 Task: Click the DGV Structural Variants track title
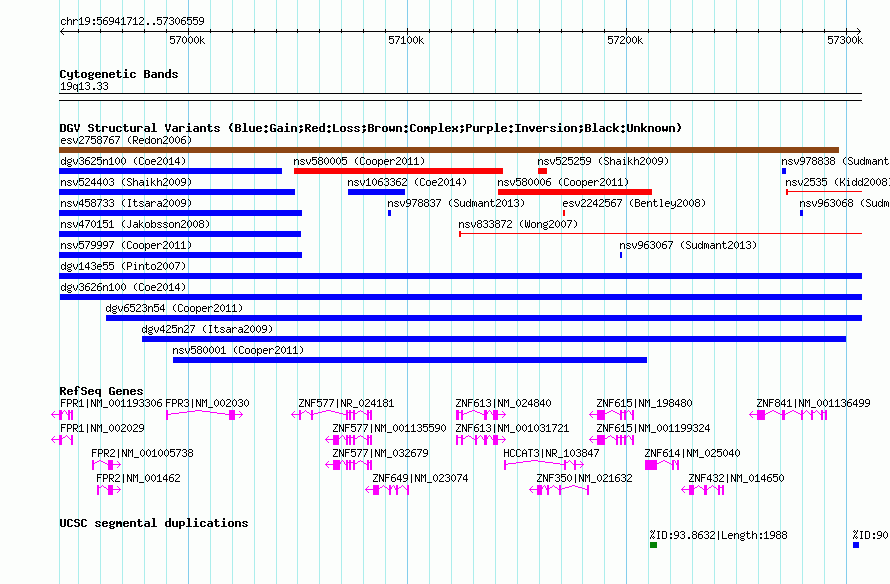[x=371, y=128]
